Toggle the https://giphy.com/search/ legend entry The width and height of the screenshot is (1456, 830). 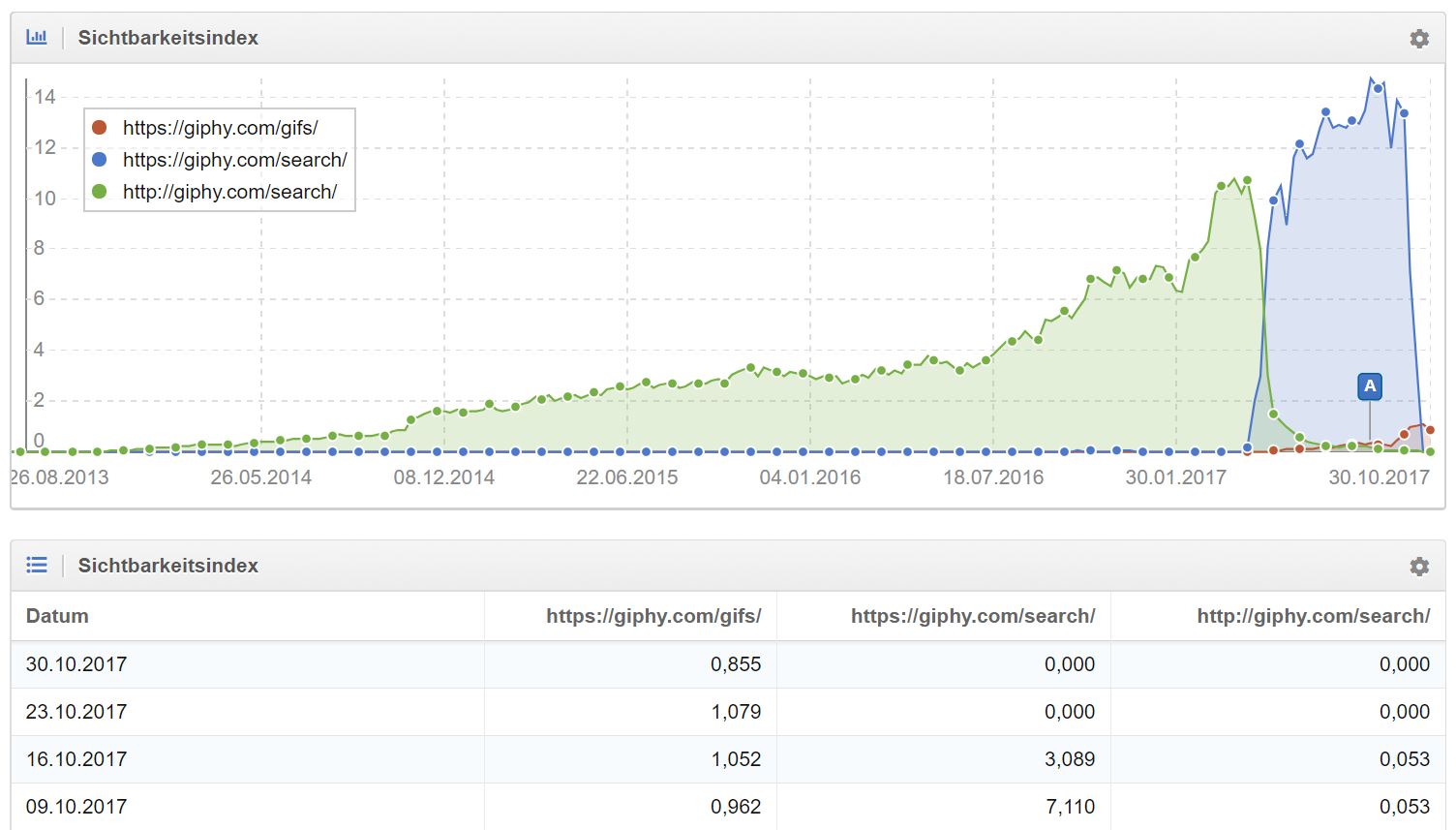(234, 160)
